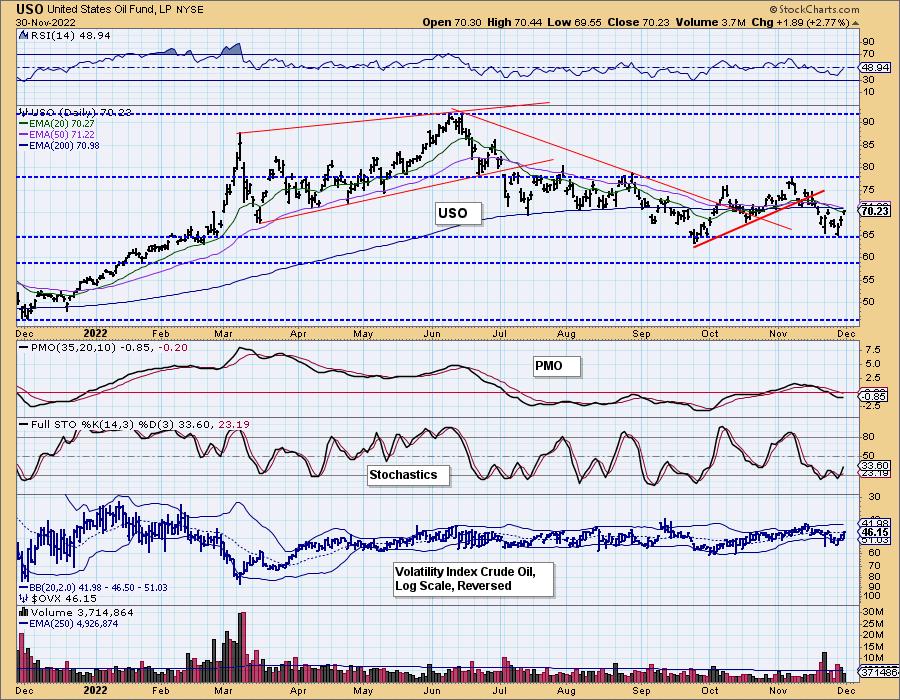Click the 46.15 OVX value tag on right axis
The width and height of the screenshot is (900, 700).
click(x=875, y=532)
